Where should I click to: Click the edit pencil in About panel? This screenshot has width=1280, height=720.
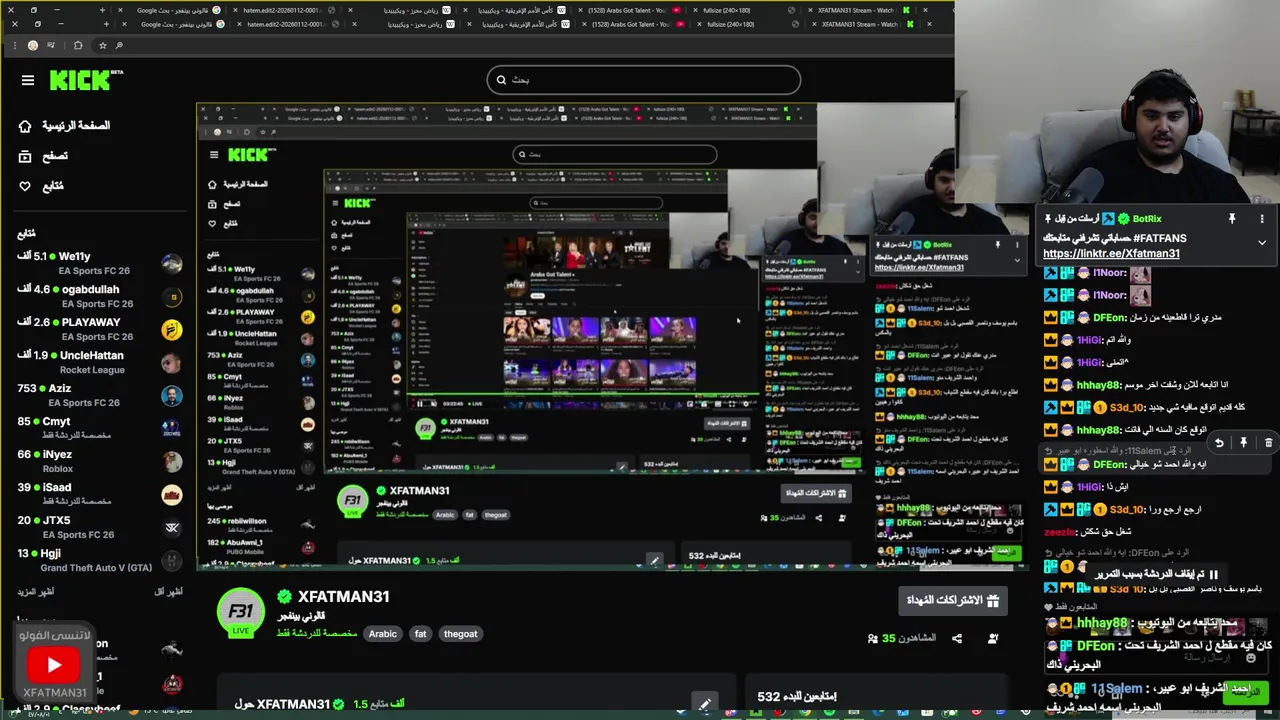(x=704, y=704)
